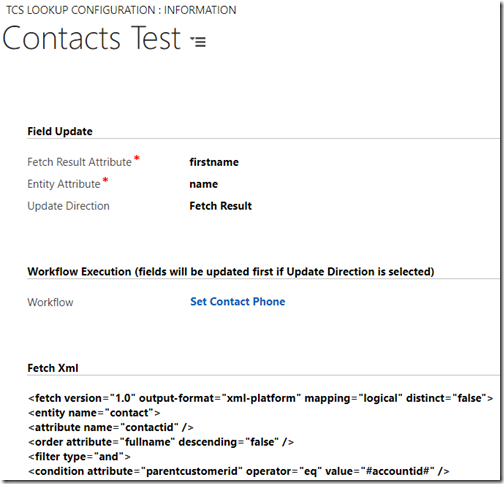Click the Entity Attribute label
This screenshot has width=504, height=484.
(64, 184)
